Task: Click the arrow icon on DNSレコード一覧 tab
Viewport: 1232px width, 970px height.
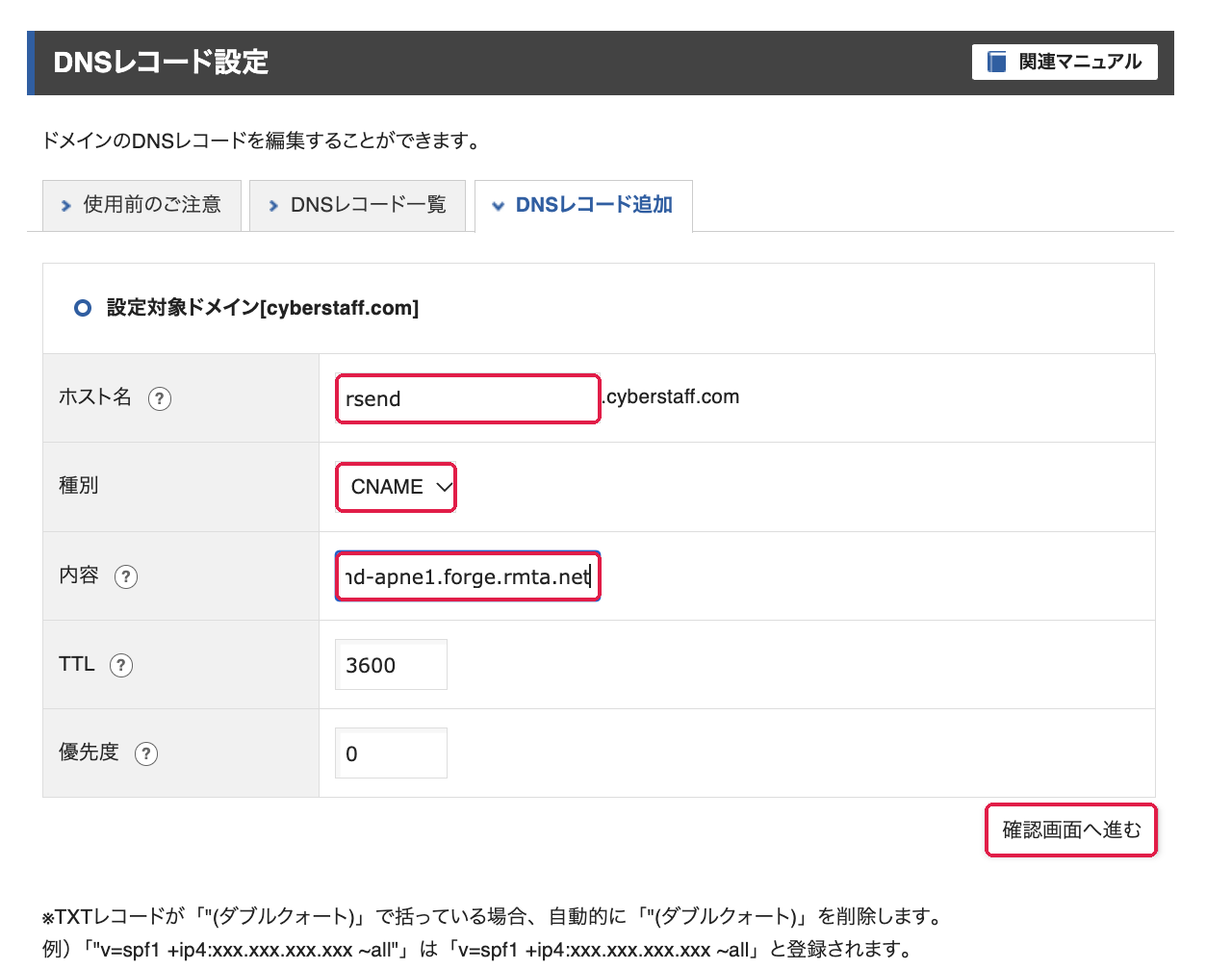Action: [273, 206]
